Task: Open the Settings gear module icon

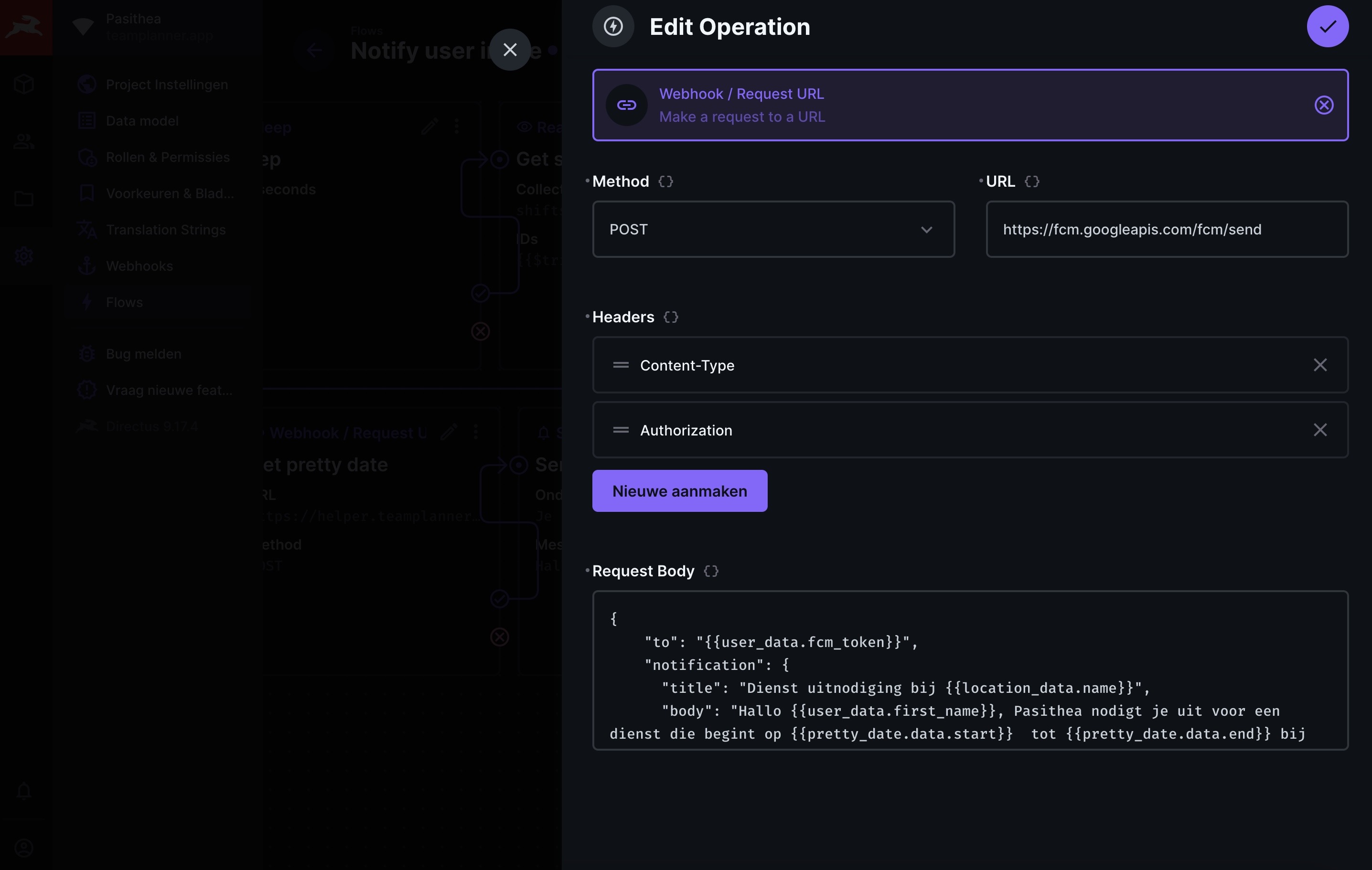Action: click(x=24, y=256)
